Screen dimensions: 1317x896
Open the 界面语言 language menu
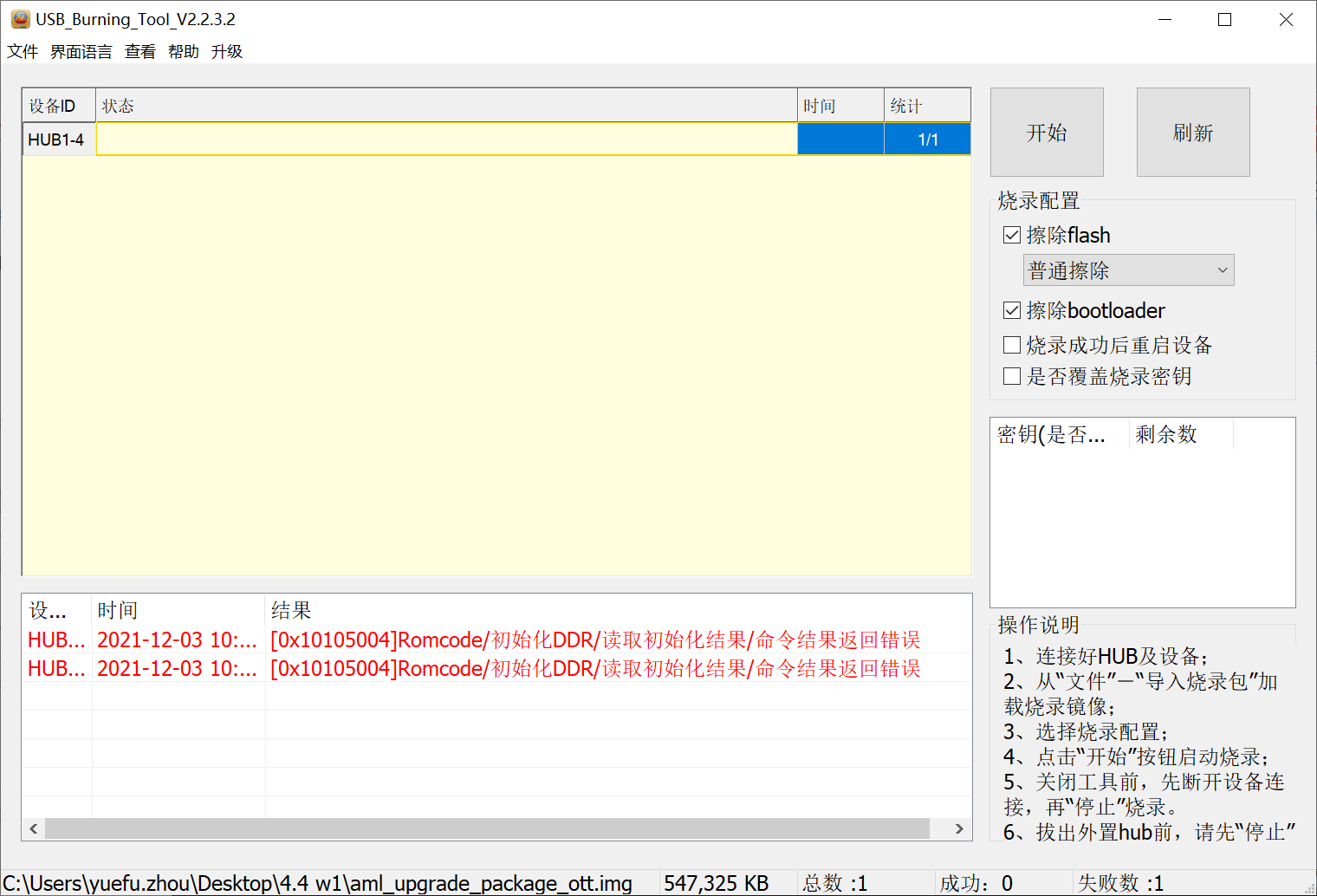point(81,51)
